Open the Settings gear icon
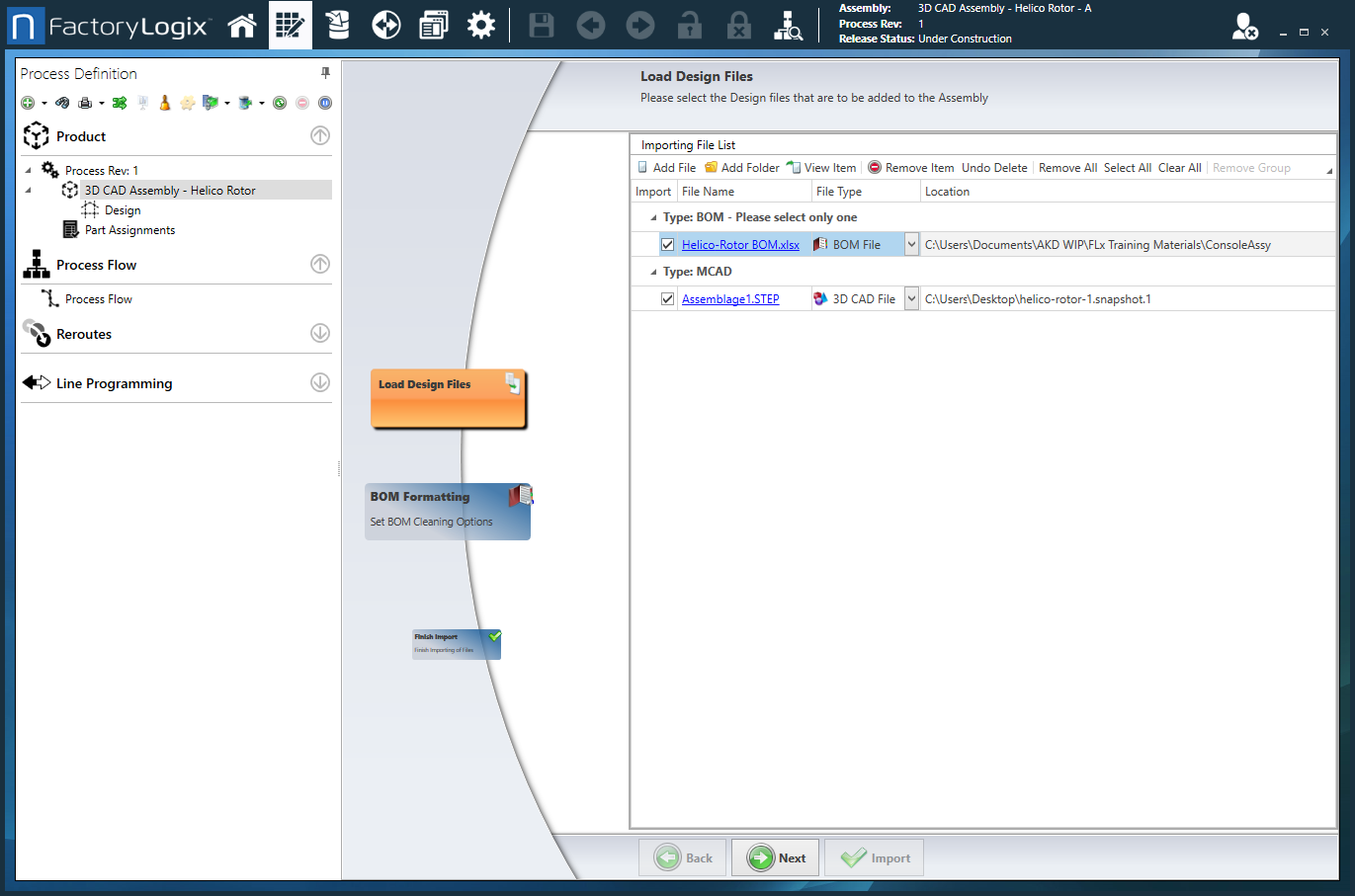This screenshot has height=896, width=1355. pyautogui.click(x=481, y=26)
